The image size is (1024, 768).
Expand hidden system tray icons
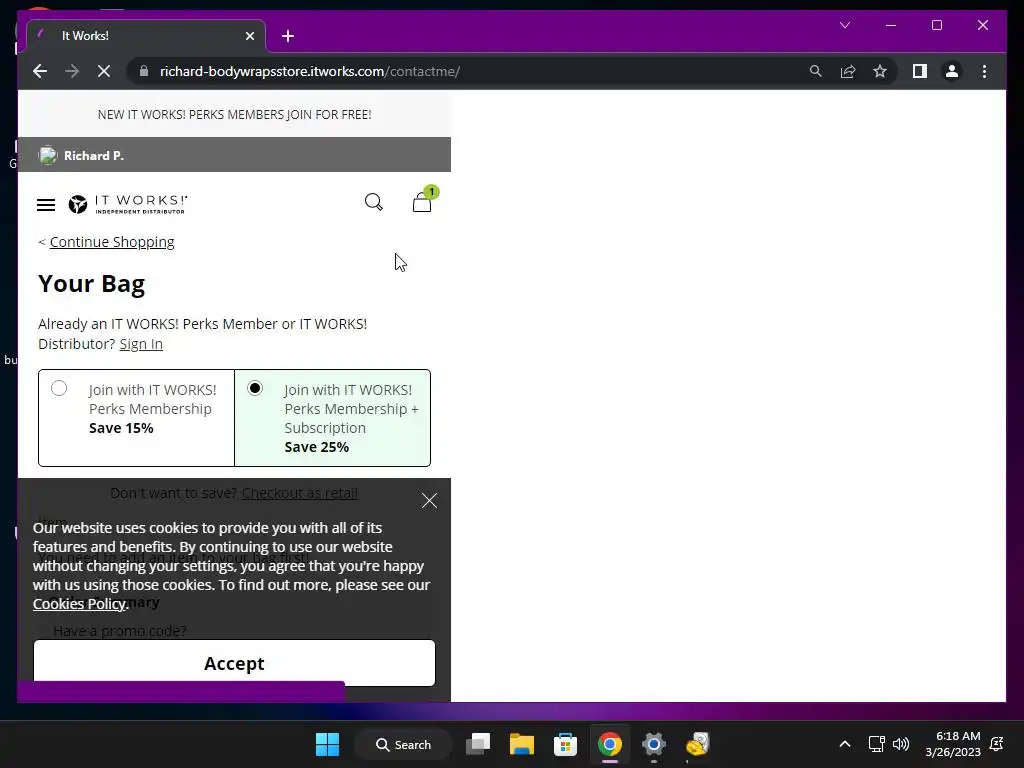(844, 744)
